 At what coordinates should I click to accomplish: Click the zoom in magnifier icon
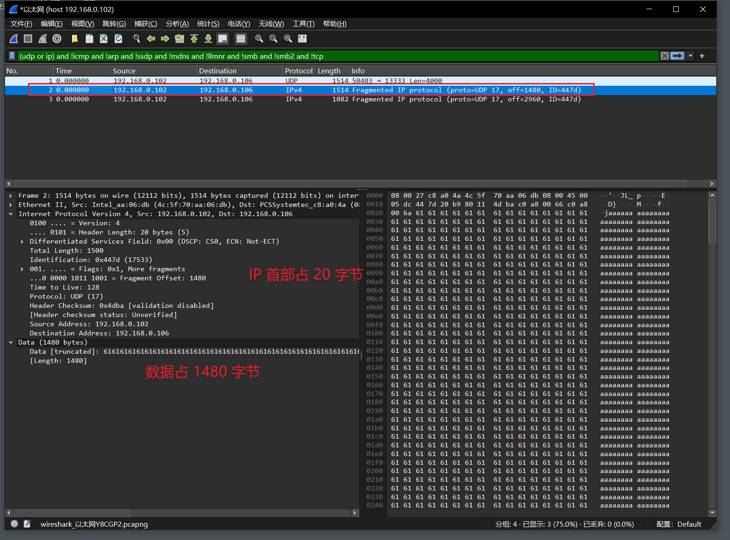click(x=258, y=39)
